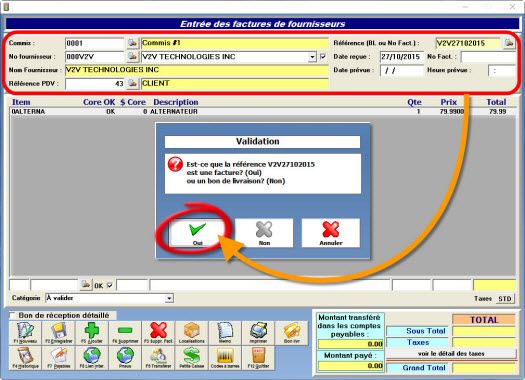
Task: Open the Petite Caisse dollar icon
Action: point(192,358)
